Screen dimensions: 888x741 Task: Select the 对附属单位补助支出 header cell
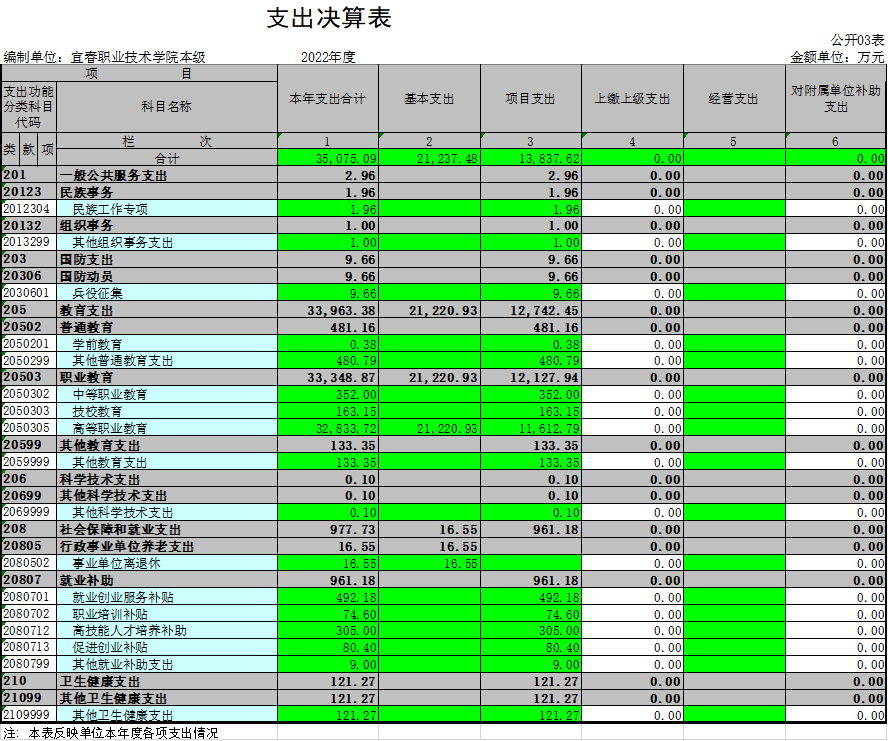pyautogui.click(x=835, y=98)
